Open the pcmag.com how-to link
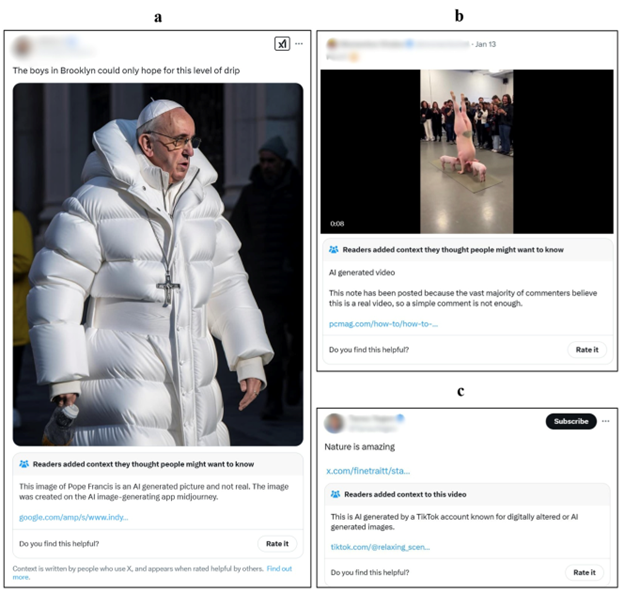 click(383, 324)
